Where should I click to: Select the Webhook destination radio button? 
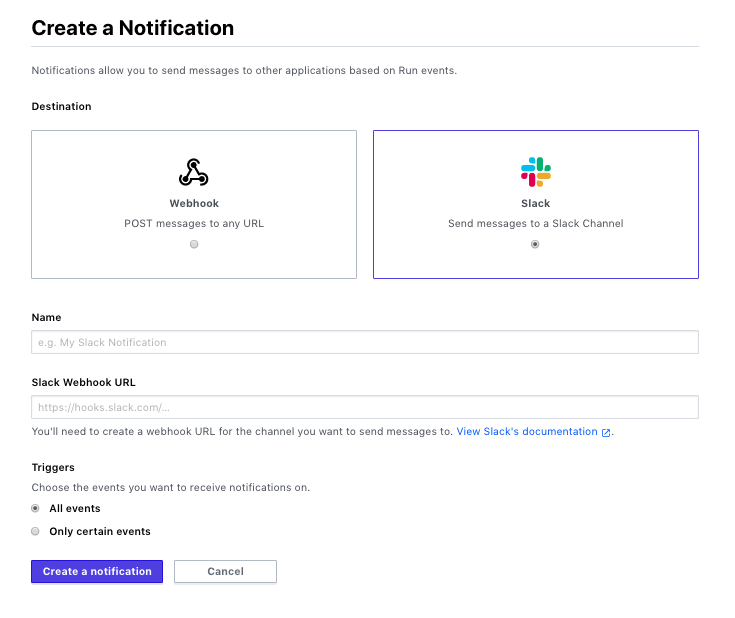coord(194,244)
